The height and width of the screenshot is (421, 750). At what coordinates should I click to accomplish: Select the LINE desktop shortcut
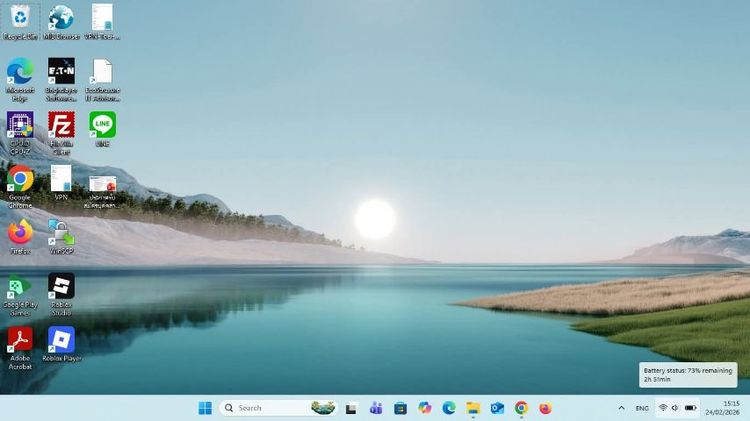click(x=102, y=125)
